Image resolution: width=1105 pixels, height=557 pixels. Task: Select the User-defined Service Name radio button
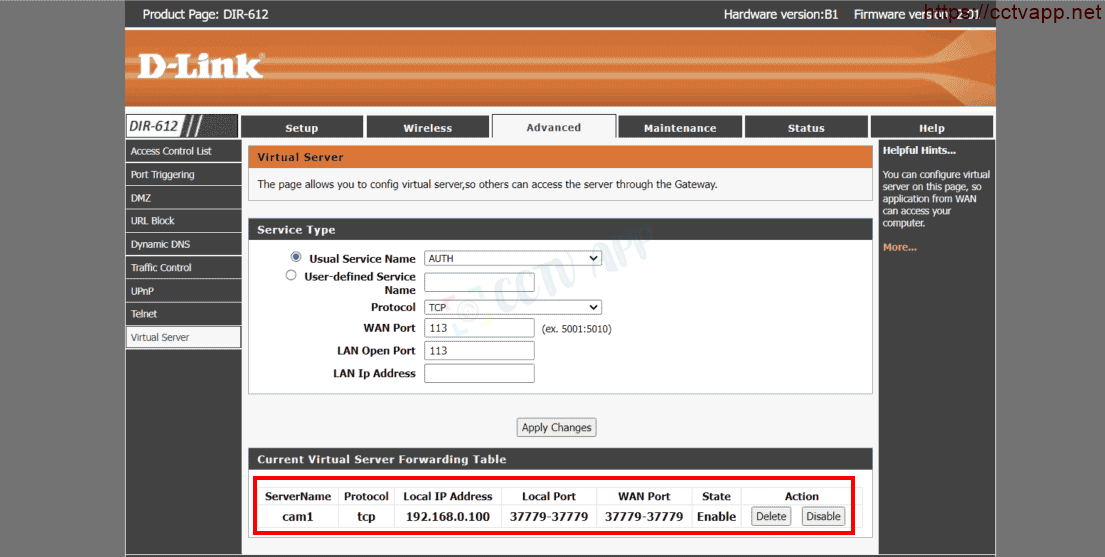(291, 275)
